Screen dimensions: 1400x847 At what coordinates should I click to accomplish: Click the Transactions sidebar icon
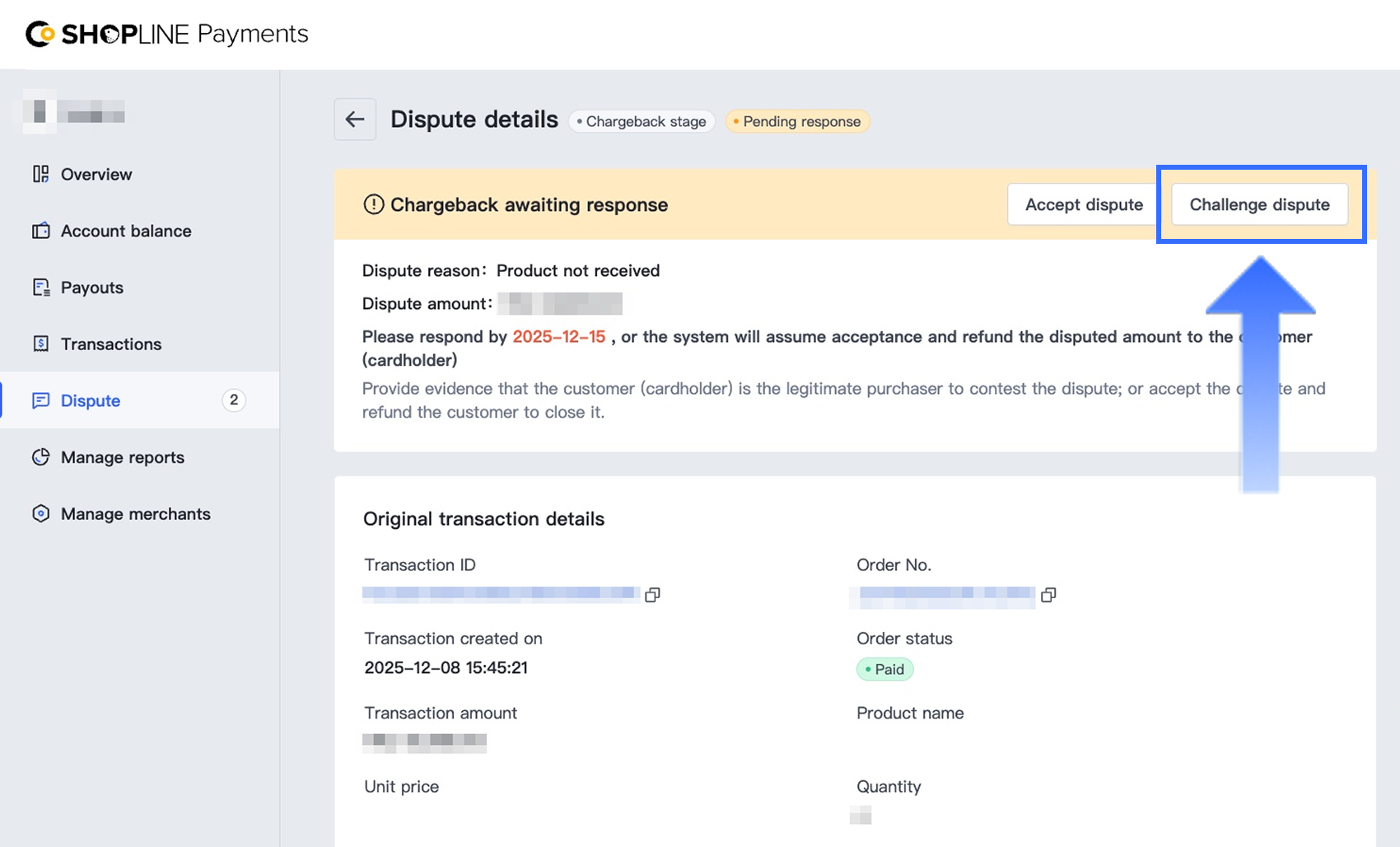(40, 344)
